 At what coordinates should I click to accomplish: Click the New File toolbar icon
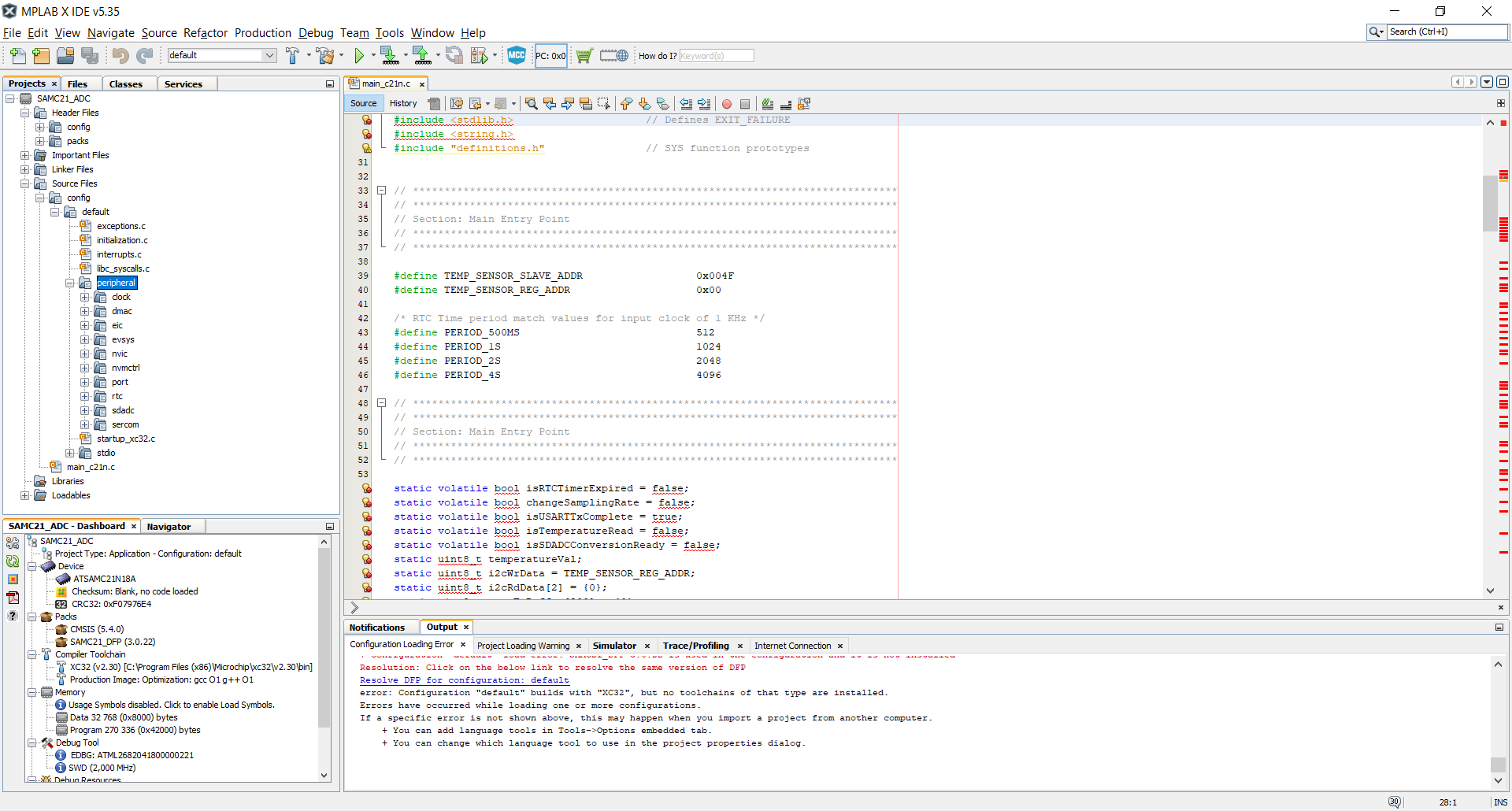tap(17, 55)
